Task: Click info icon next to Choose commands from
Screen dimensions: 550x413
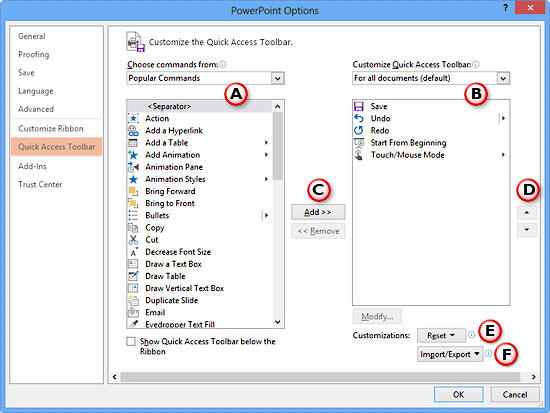Action: pos(223,64)
